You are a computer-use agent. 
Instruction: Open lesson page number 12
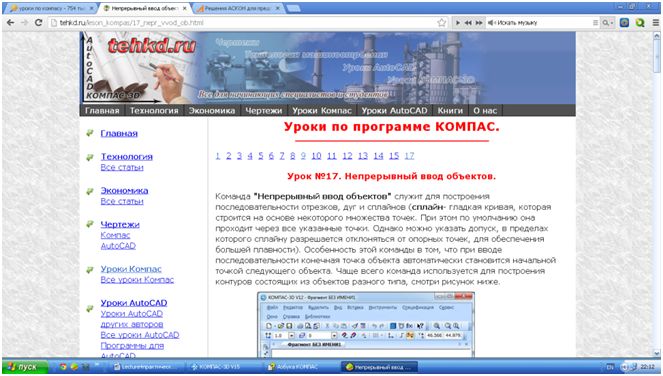coord(347,156)
